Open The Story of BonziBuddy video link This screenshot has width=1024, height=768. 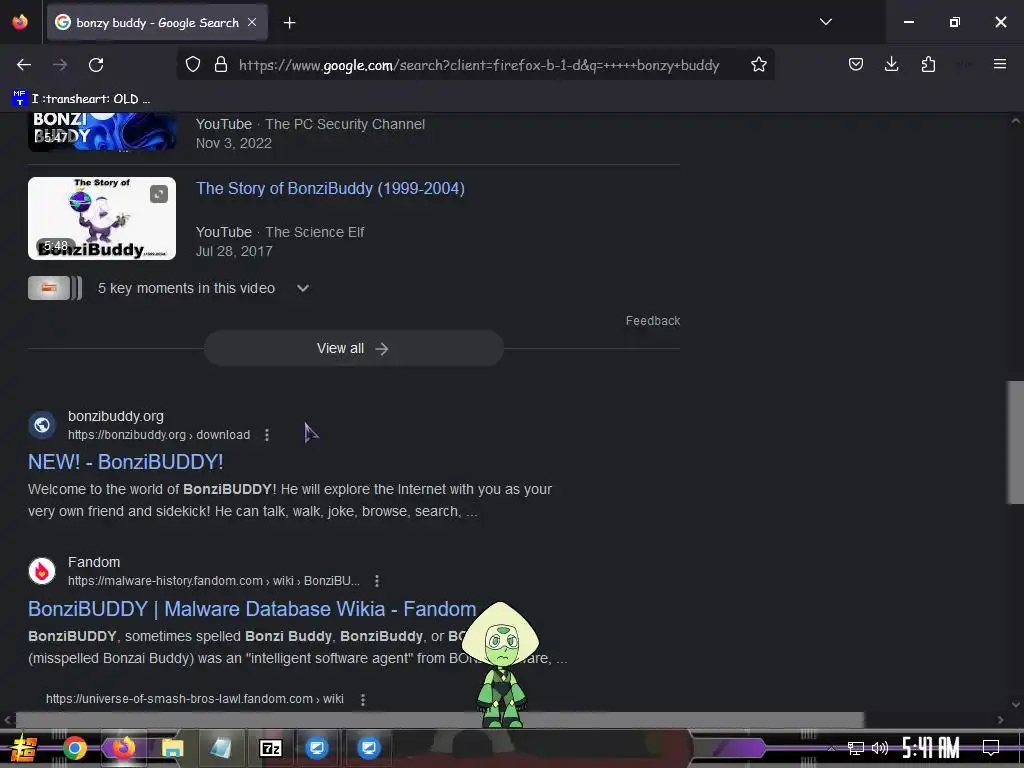coord(330,189)
